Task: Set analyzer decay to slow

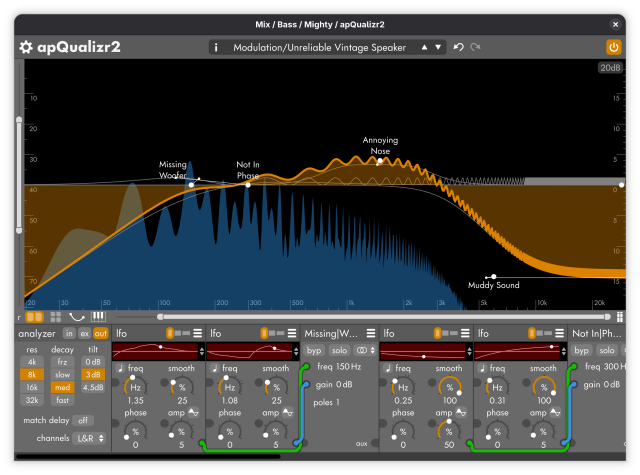Action: pos(62,375)
